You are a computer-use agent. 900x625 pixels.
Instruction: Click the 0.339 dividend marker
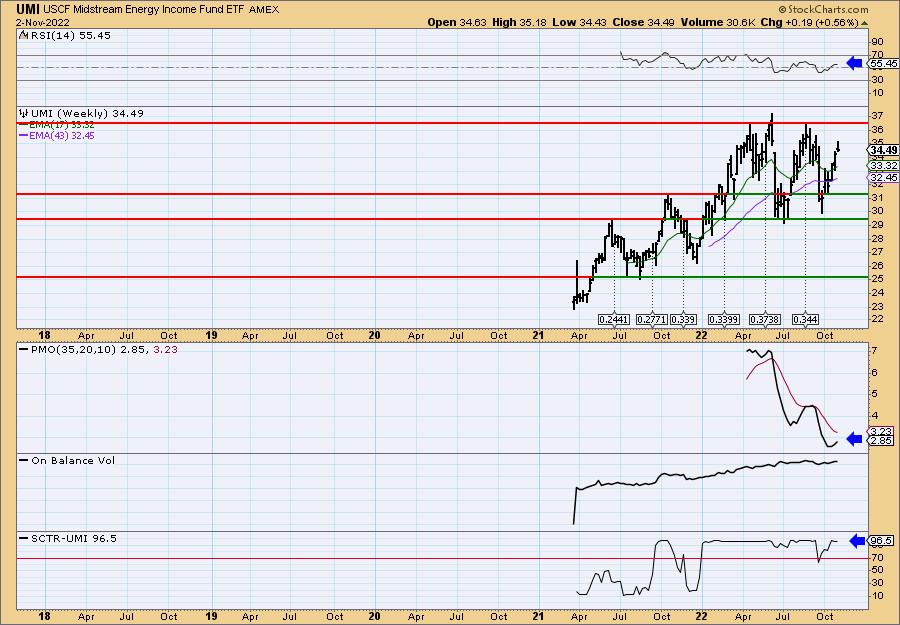683,319
